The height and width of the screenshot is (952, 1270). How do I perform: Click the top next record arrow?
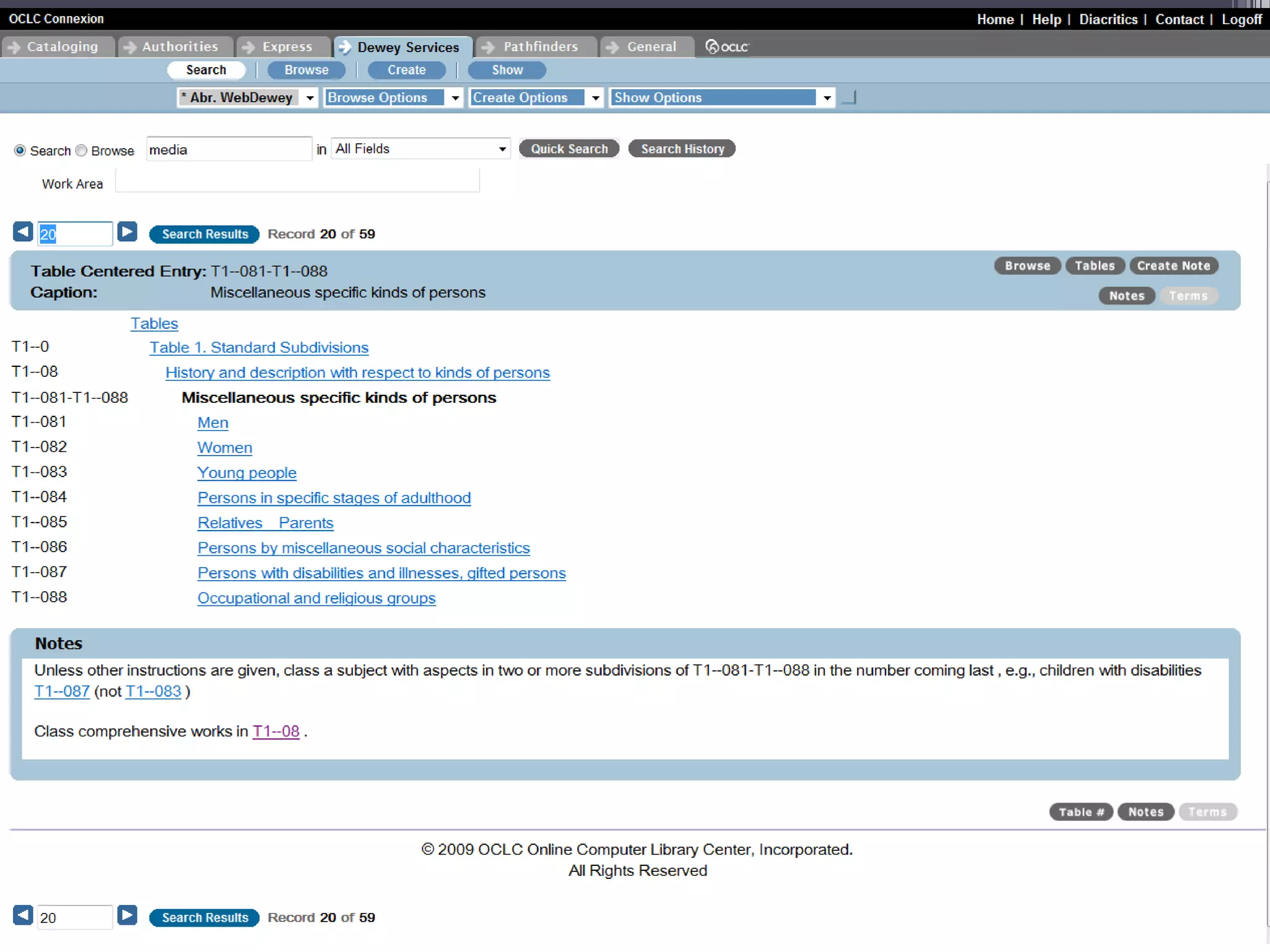[127, 232]
